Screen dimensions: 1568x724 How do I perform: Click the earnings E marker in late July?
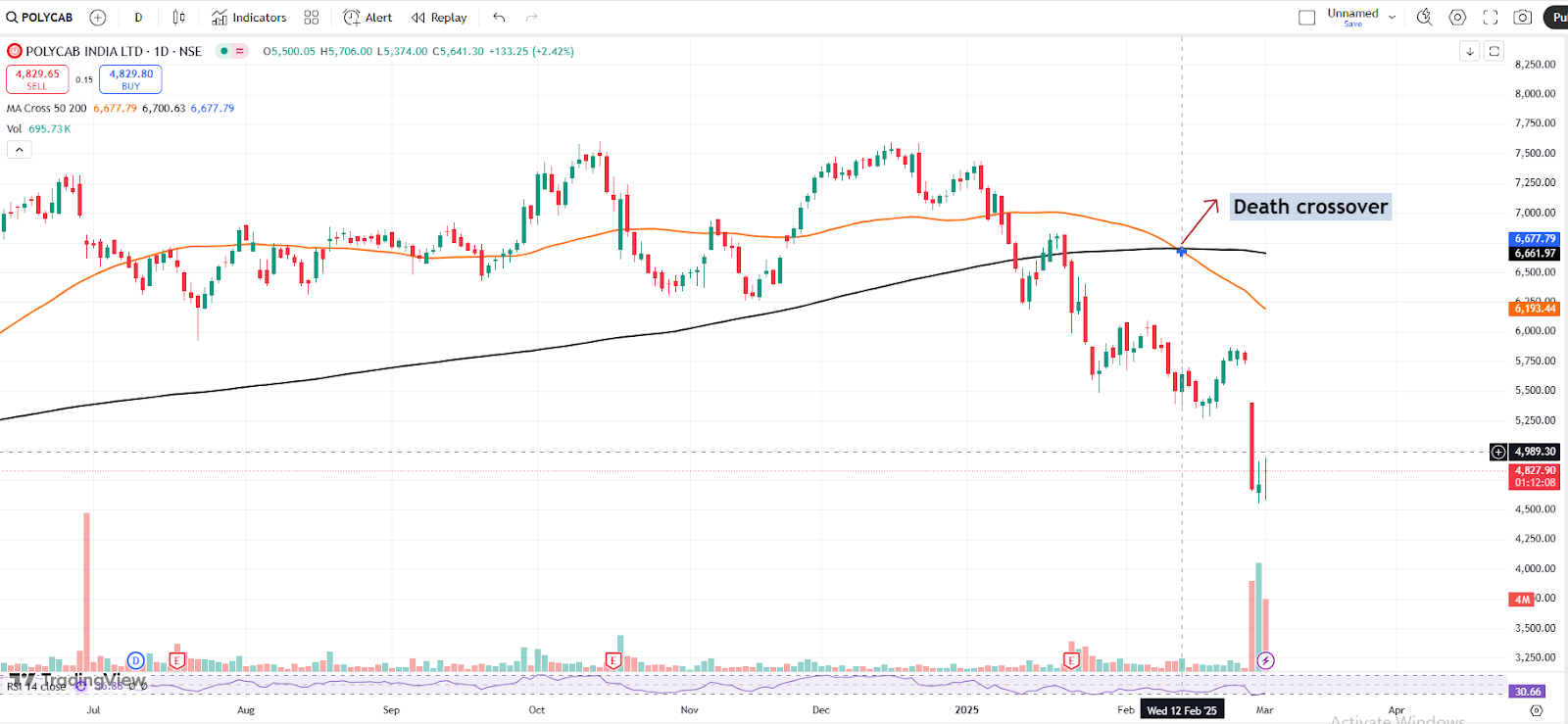(x=177, y=660)
